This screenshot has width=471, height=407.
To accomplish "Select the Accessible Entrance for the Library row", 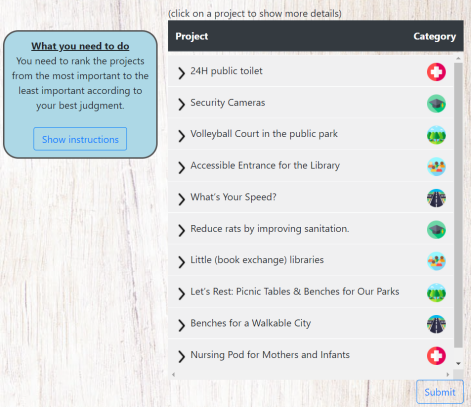I will click(311, 166).
